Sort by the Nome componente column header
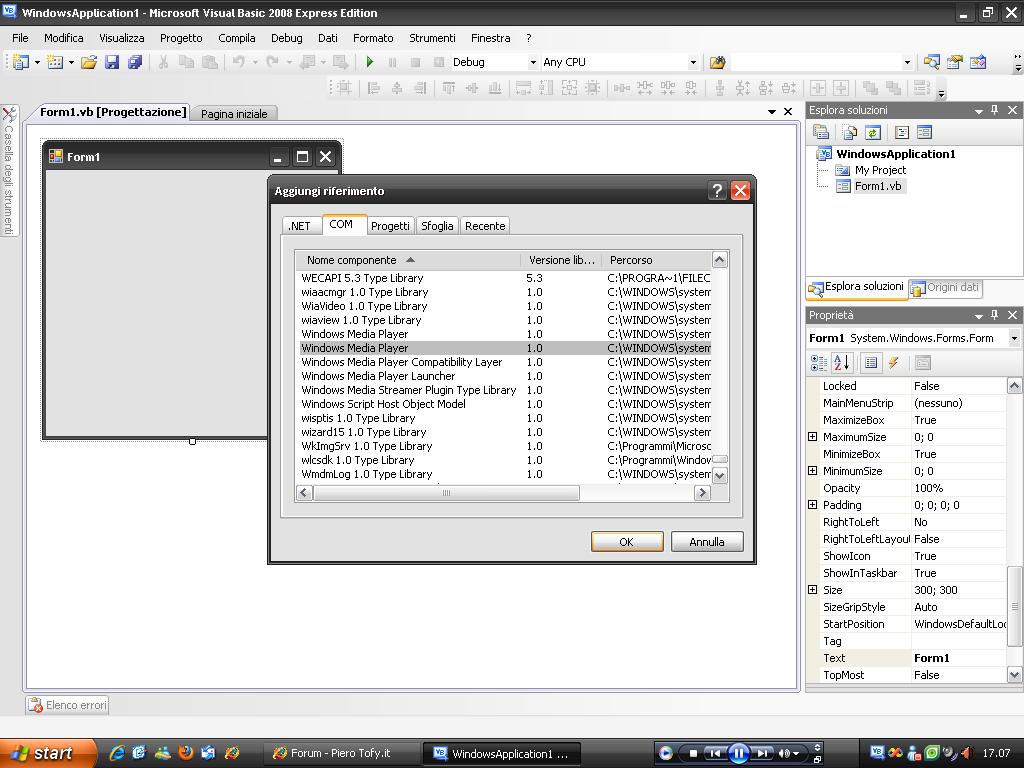The image size is (1024, 768). 408,260
